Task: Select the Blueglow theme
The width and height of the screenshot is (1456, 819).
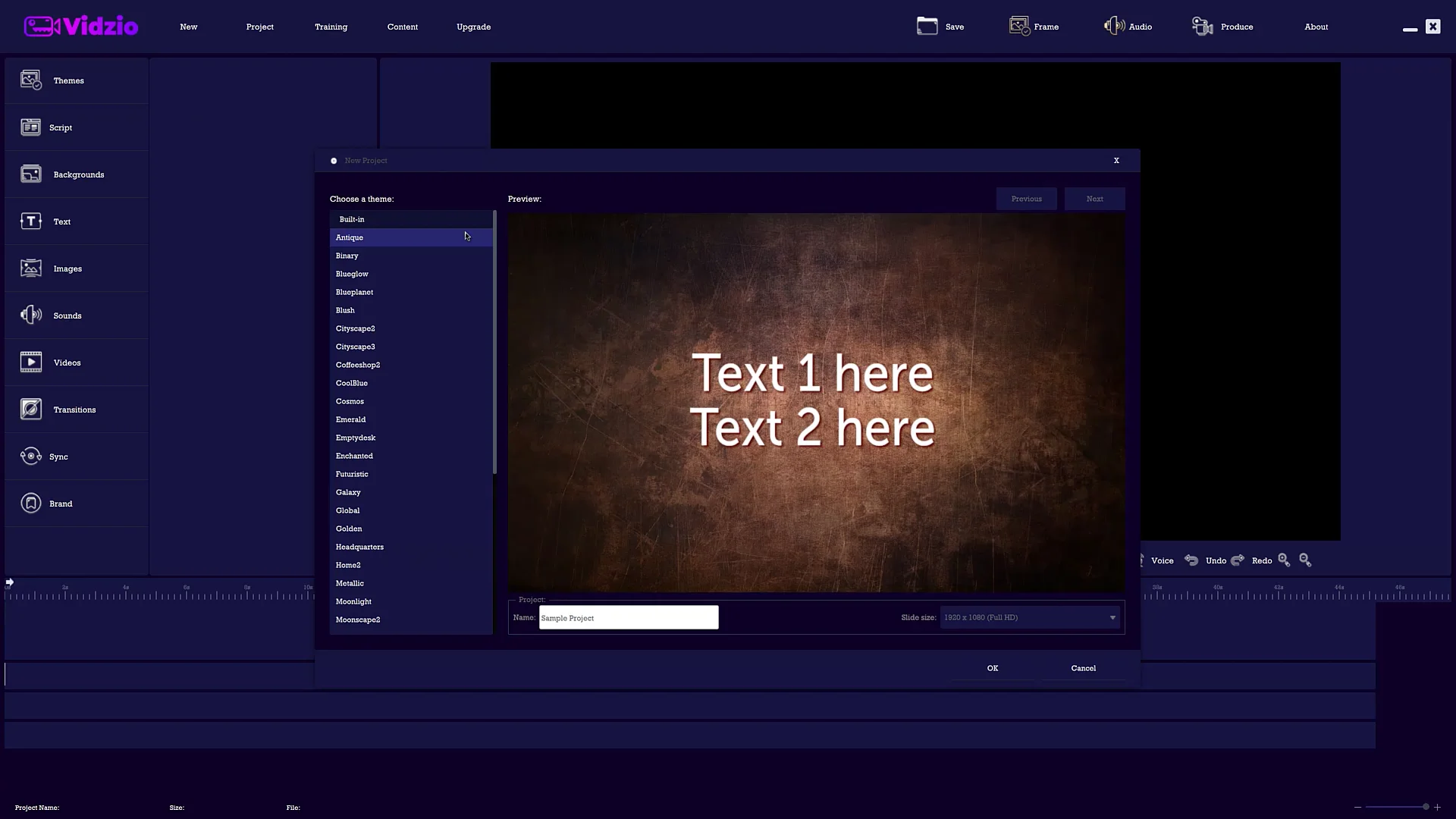Action: (x=411, y=274)
